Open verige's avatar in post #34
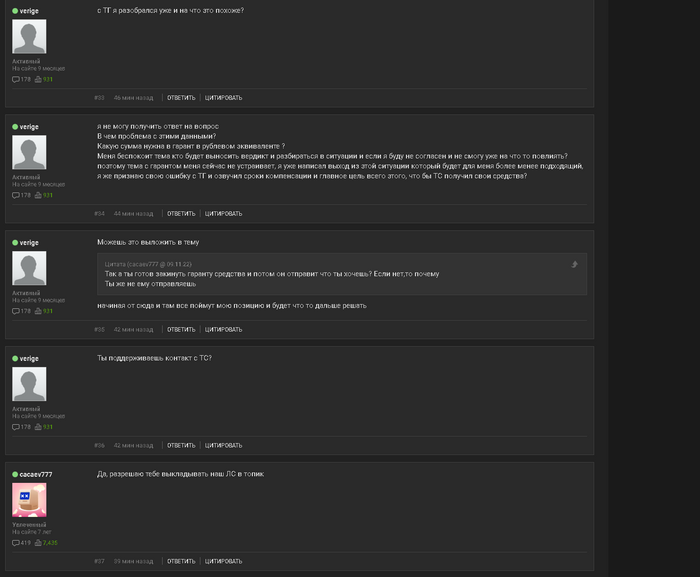The width and height of the screenshot is (700, 577). [29, 152]
